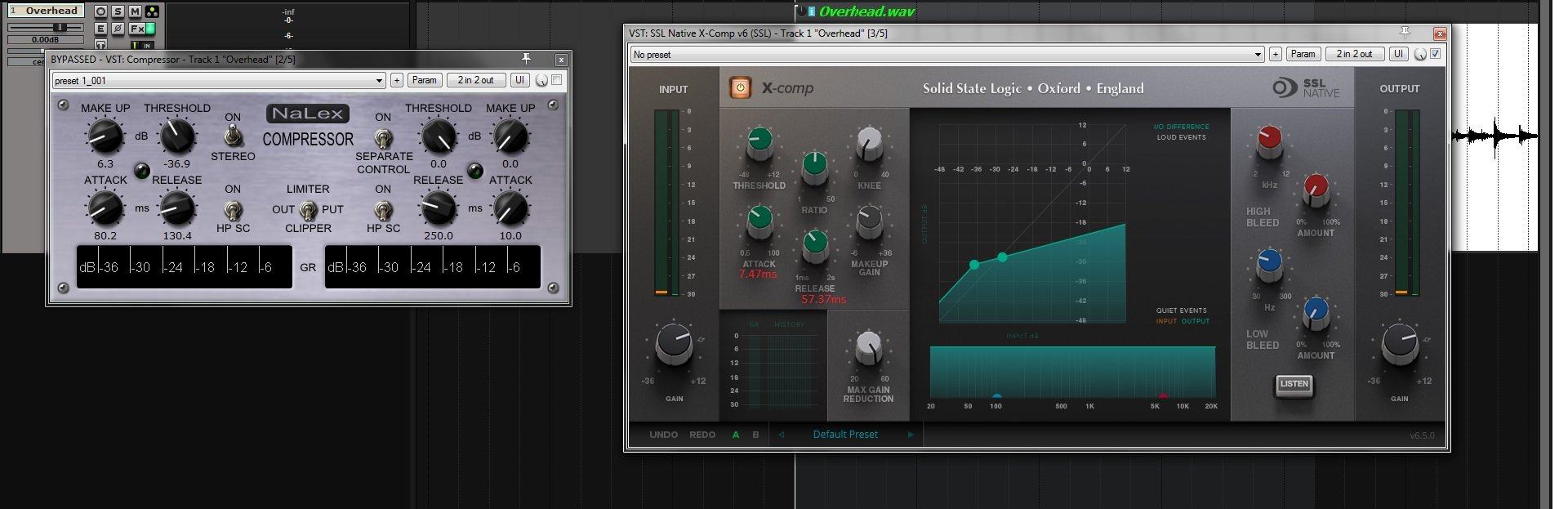Click Param button in NaLex Compressor window
This screenshot has width=1568, height=509.
pyautogui.click(x=424, y=80)
